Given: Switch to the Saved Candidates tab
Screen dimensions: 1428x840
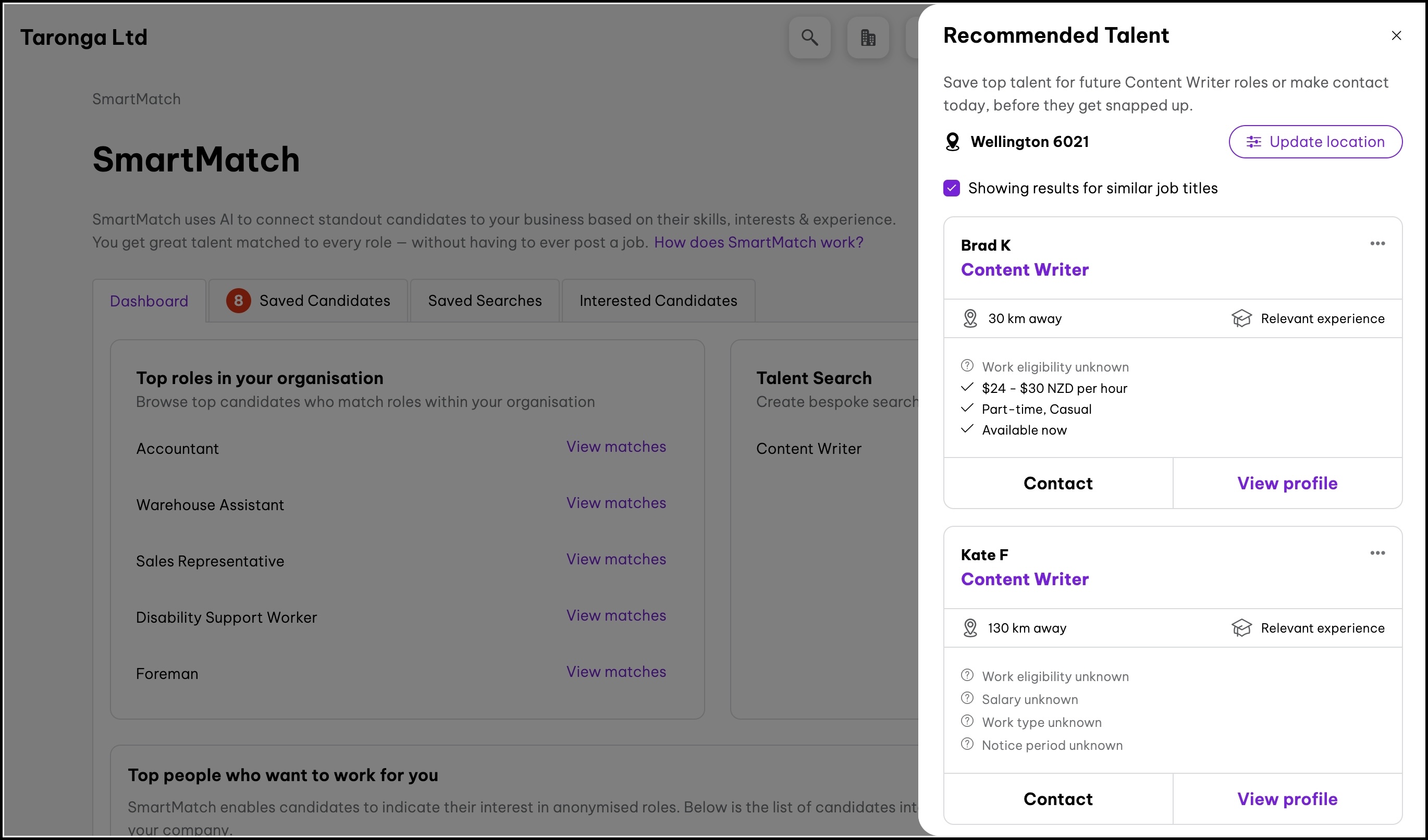Looking at the screenshot, I should click(x=308, y=301).
